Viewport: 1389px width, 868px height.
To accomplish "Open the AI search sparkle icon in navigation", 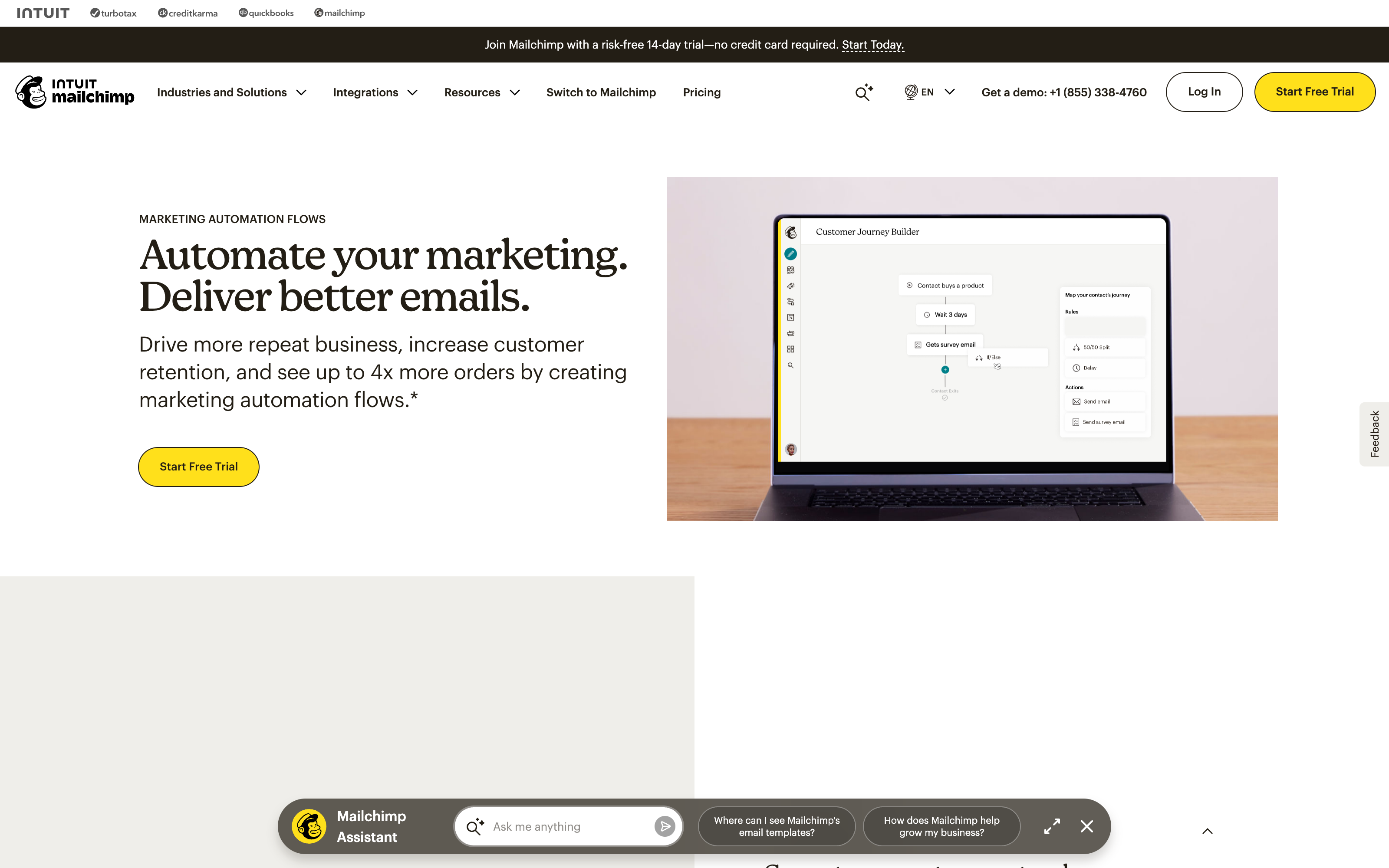I will tap(863, 92).
